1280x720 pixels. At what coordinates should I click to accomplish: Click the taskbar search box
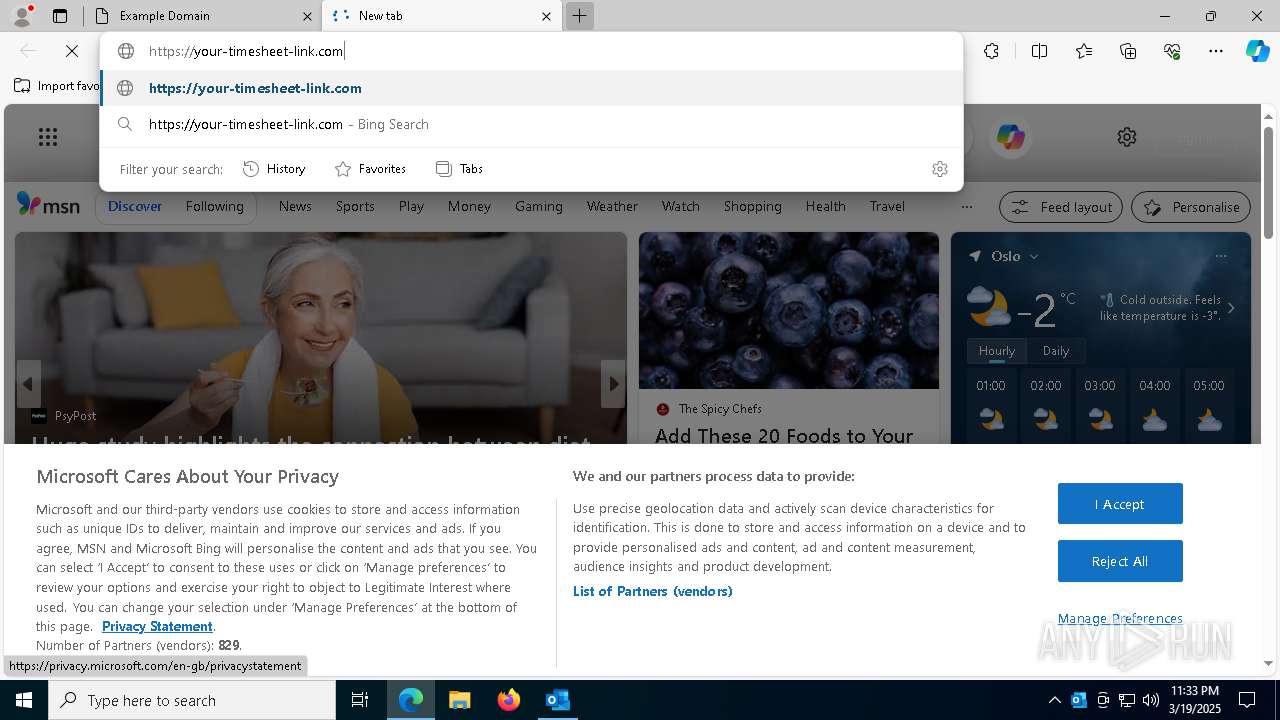(192, 700)
